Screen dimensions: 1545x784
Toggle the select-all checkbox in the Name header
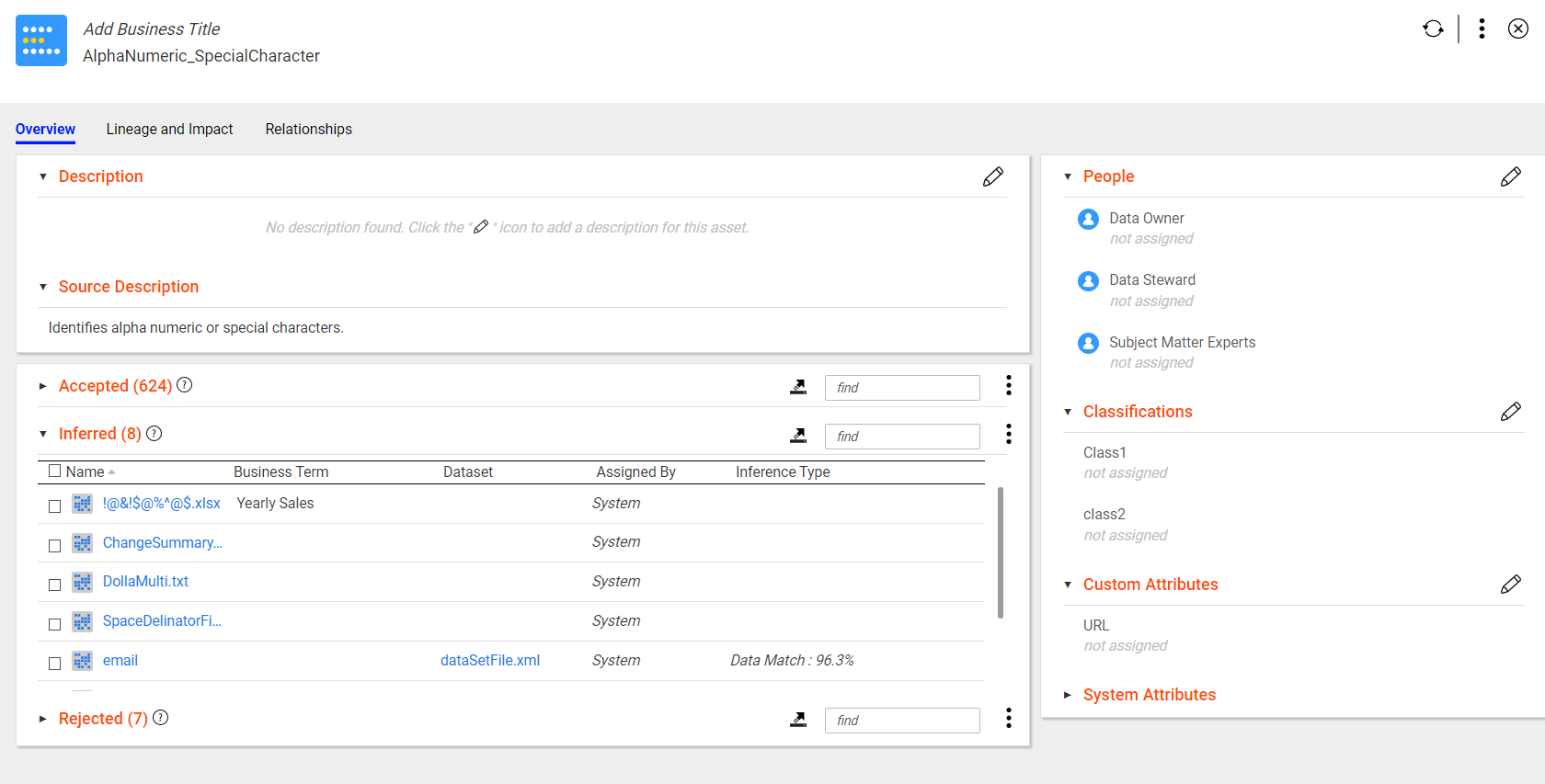[x=55, y=472]
